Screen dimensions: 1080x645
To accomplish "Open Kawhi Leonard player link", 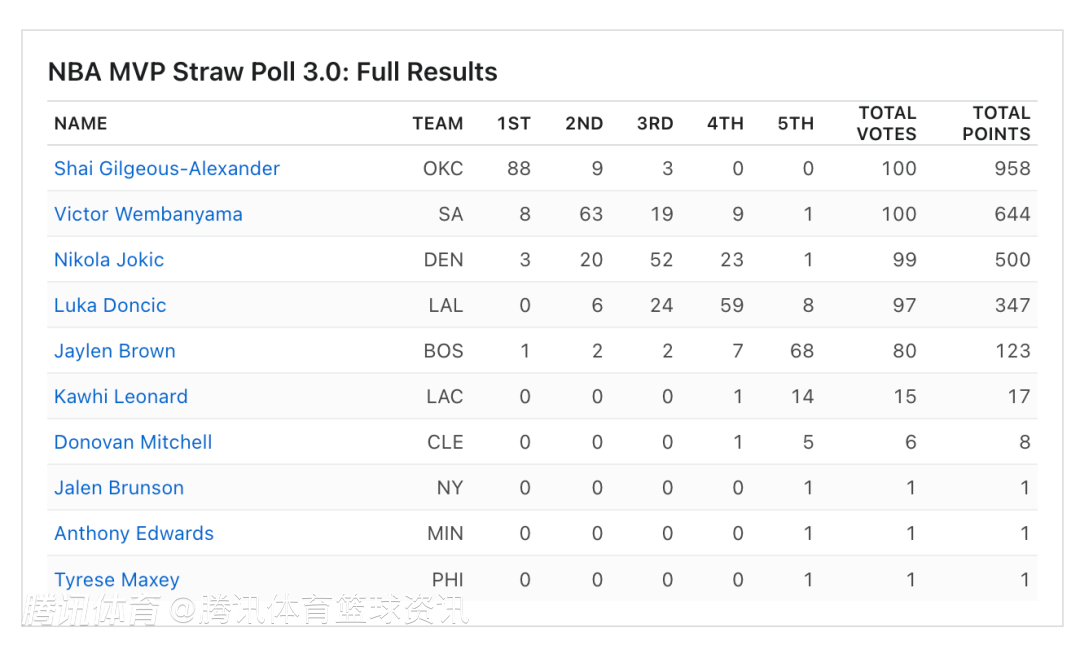I will pyautogui.click(x=121, y=397).
